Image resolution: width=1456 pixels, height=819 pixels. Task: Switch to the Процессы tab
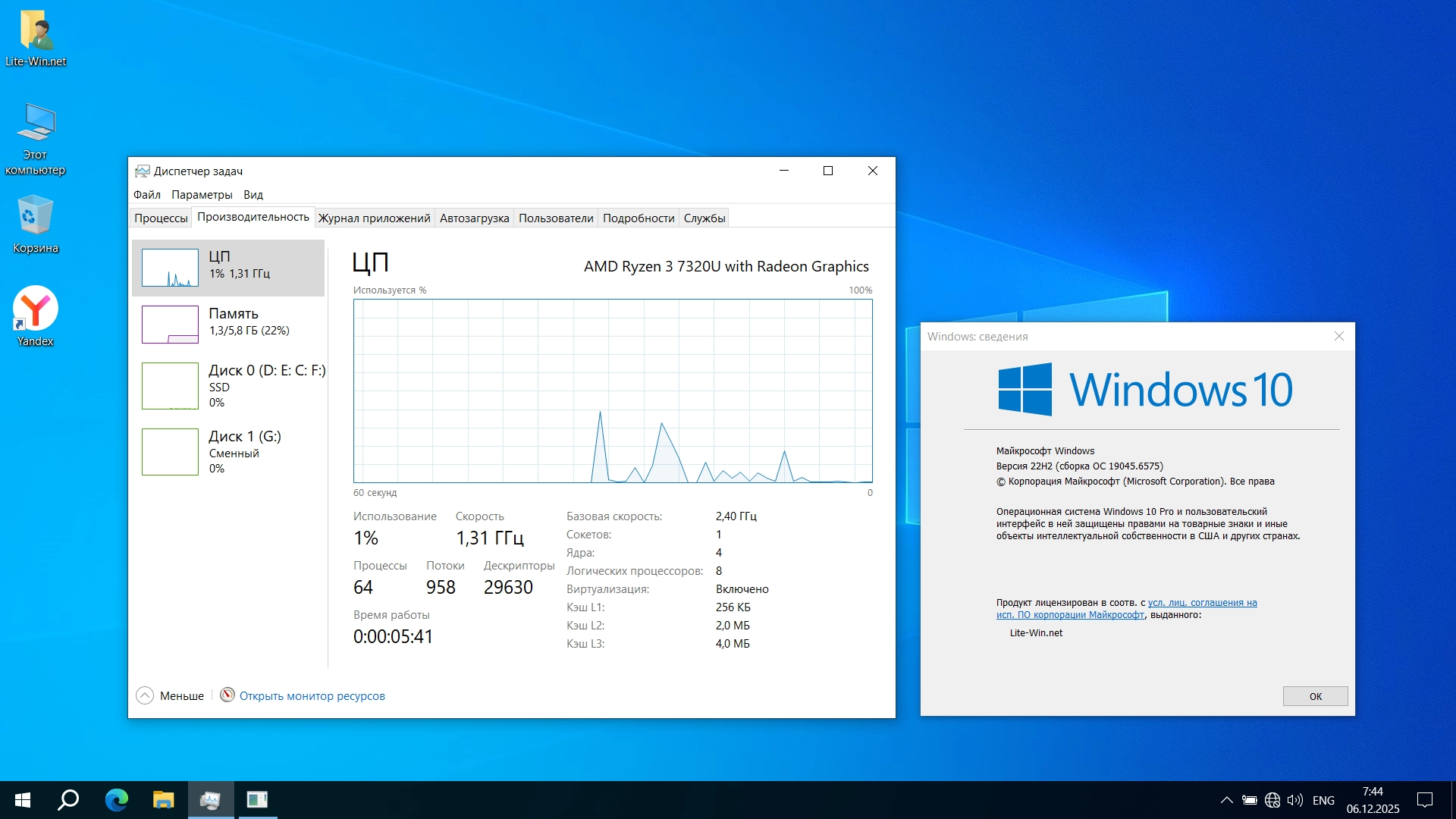161,218
